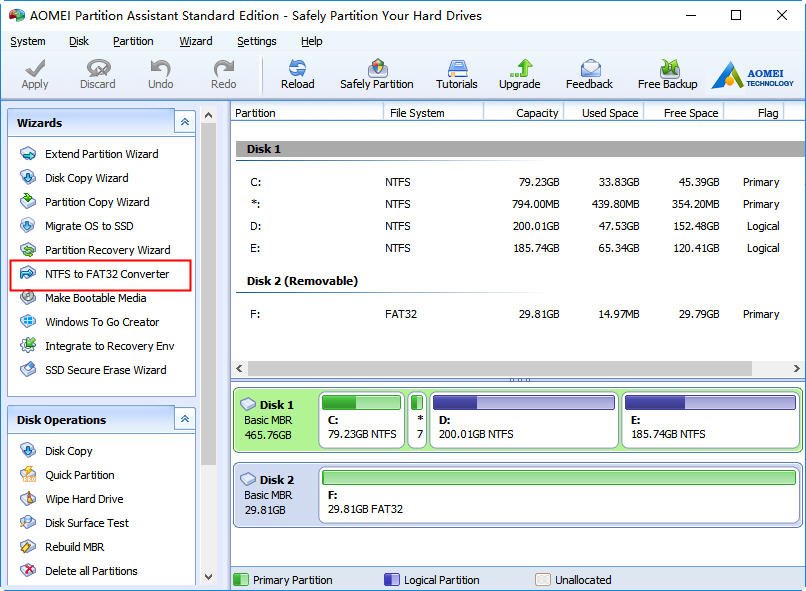806x591 pixels.
Task: Select E: 185.74GB block in disk map
Action: pyautogui.click(x=710, y=420)
